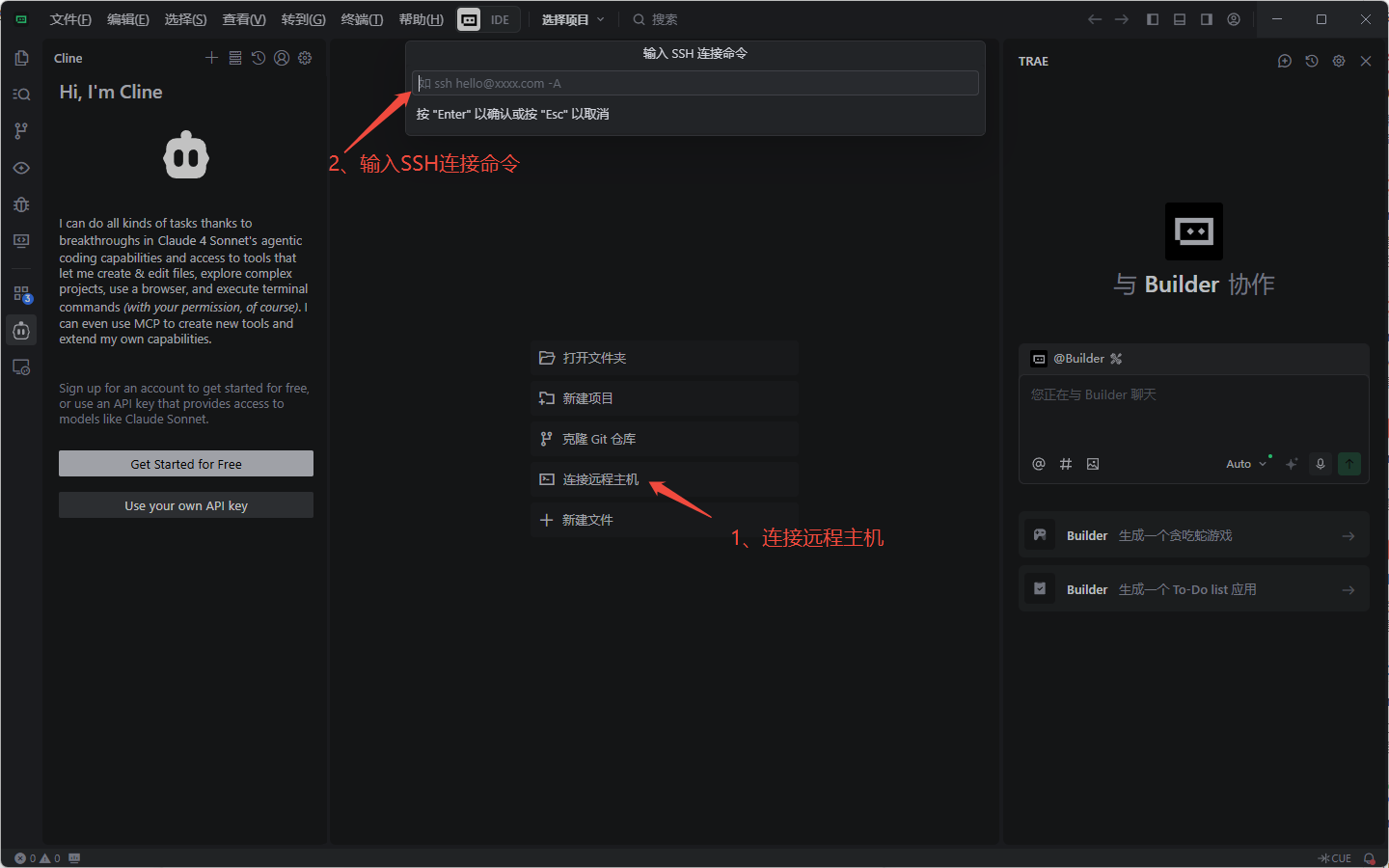
Task: Click 打开文件夹 open folder option
Action: pos(664,358)
